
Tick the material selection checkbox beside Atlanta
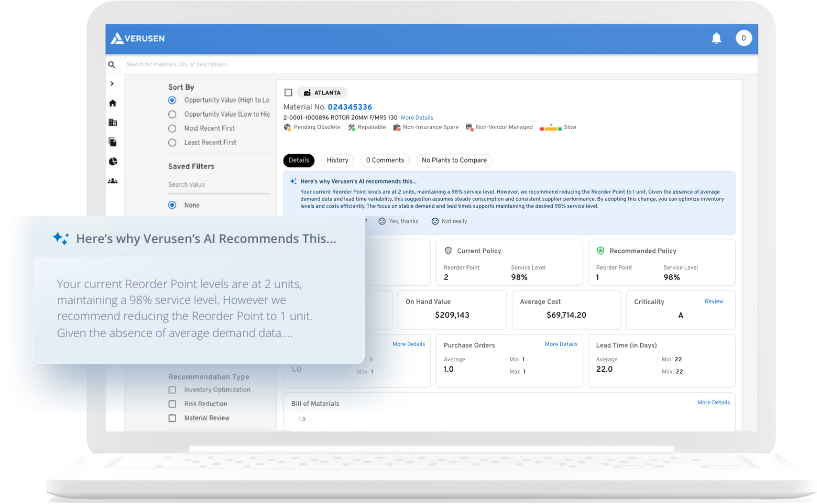point(288,93)
